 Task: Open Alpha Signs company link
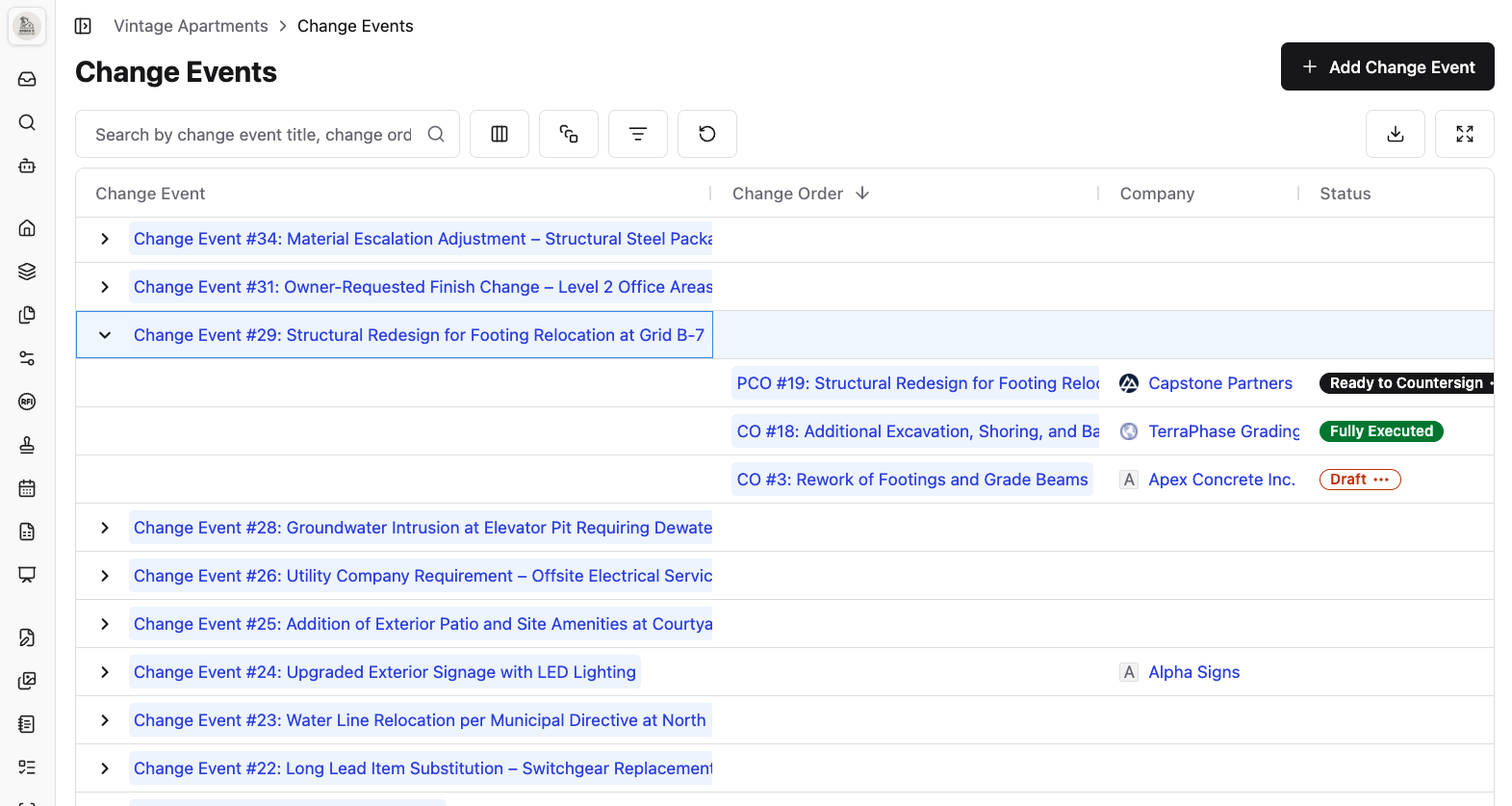1193,672
